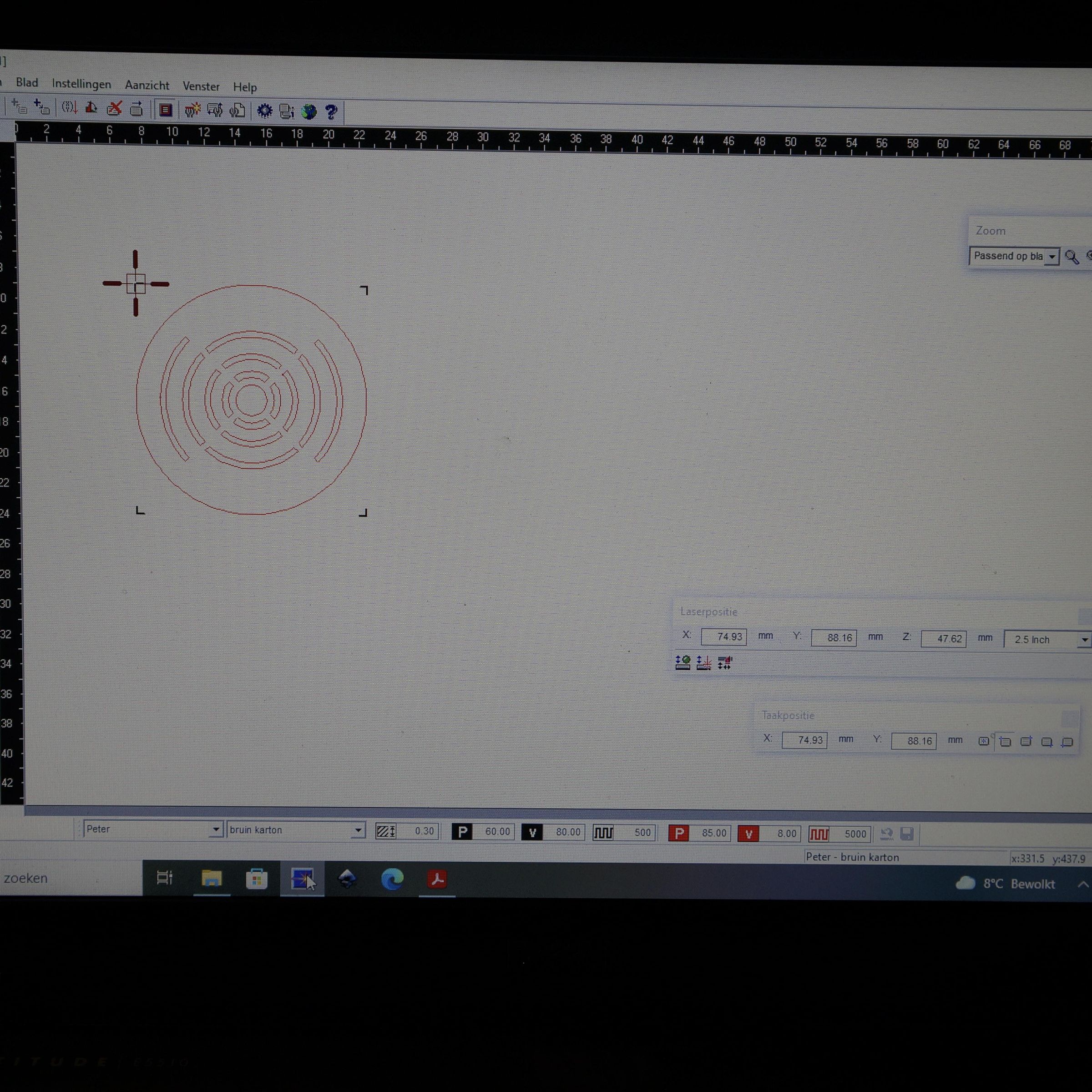Click the red-and-green shape toolbar icon
This screenshot has height=1092, width=1092.
[x=91, y=108]
